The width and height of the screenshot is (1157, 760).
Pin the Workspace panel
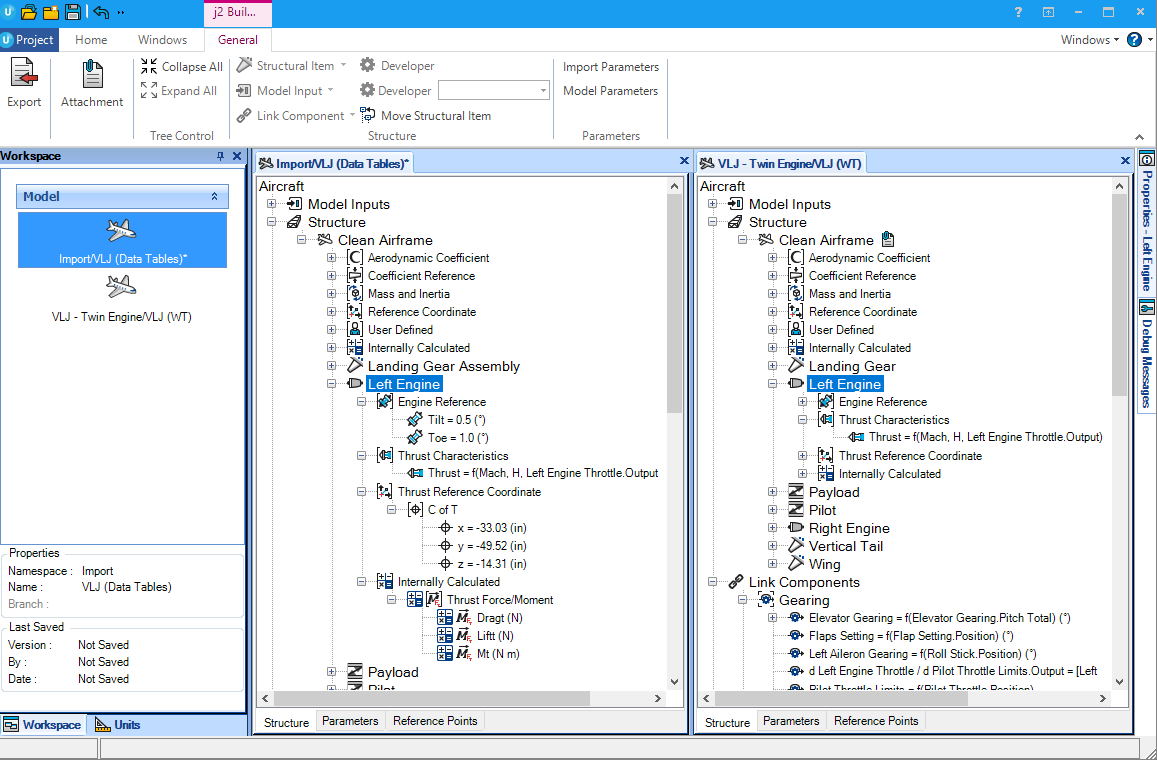(220, 156)
